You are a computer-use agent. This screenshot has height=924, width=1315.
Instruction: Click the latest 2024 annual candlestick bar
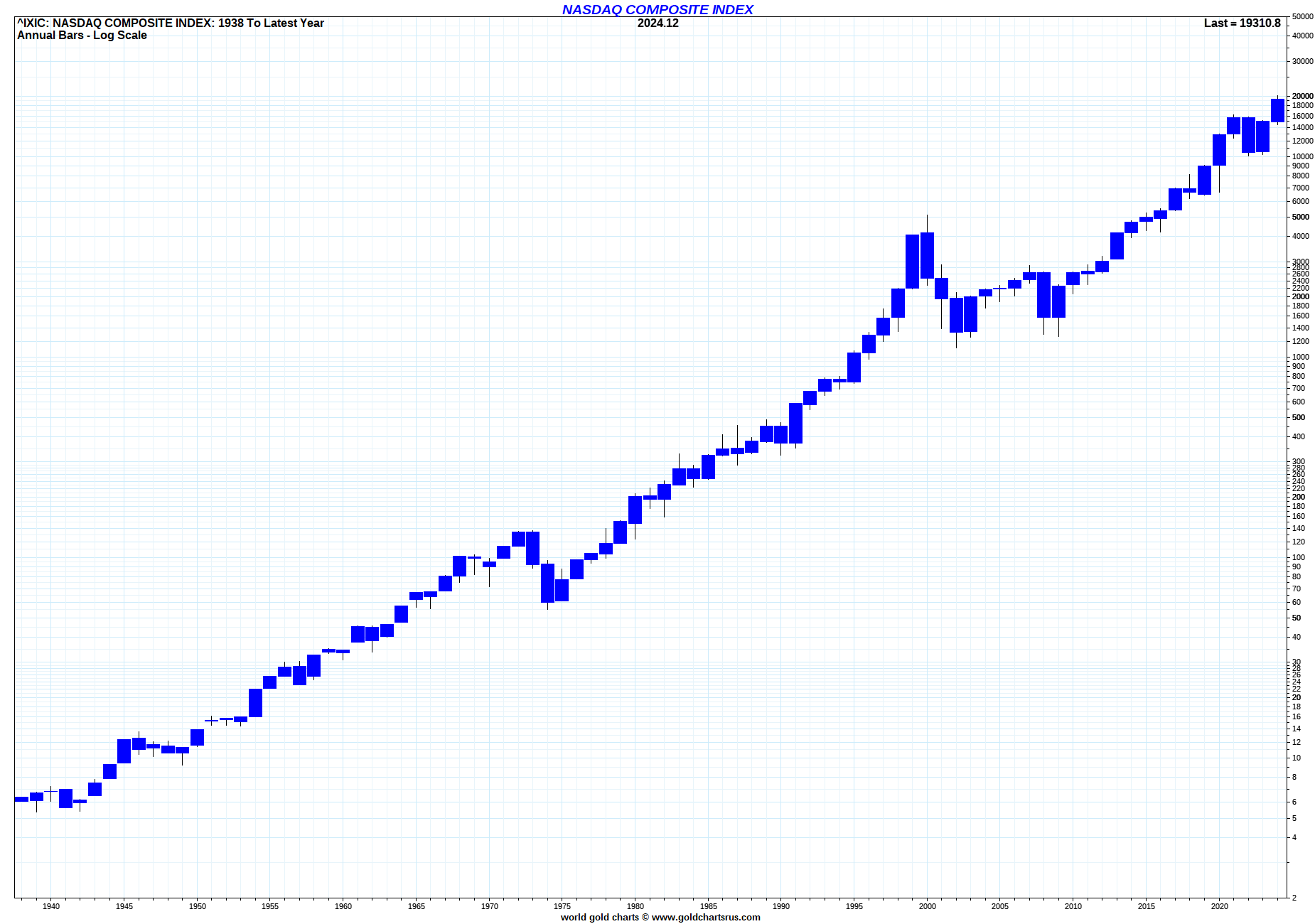point(1277,110)
